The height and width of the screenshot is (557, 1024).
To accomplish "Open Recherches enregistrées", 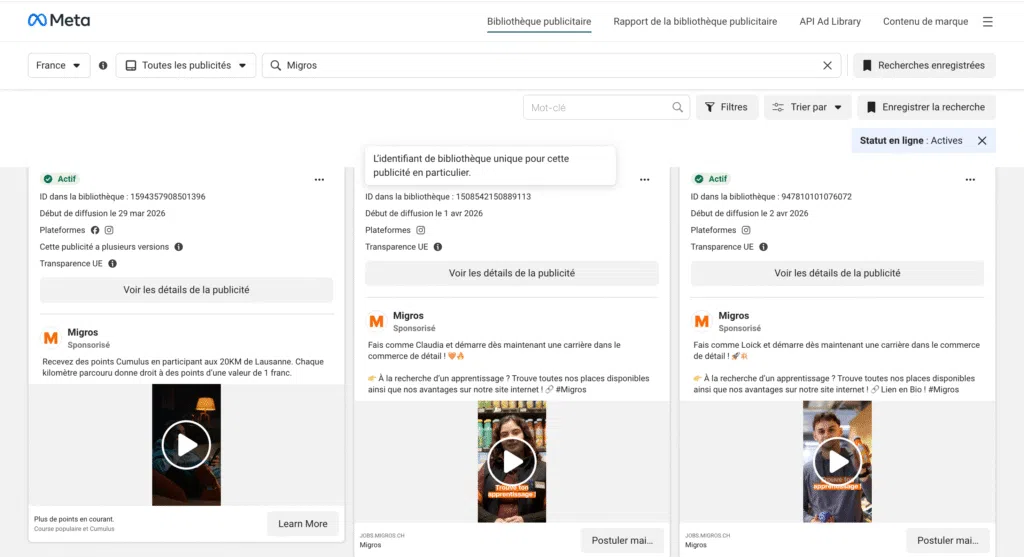I will [x=924, y=65].
